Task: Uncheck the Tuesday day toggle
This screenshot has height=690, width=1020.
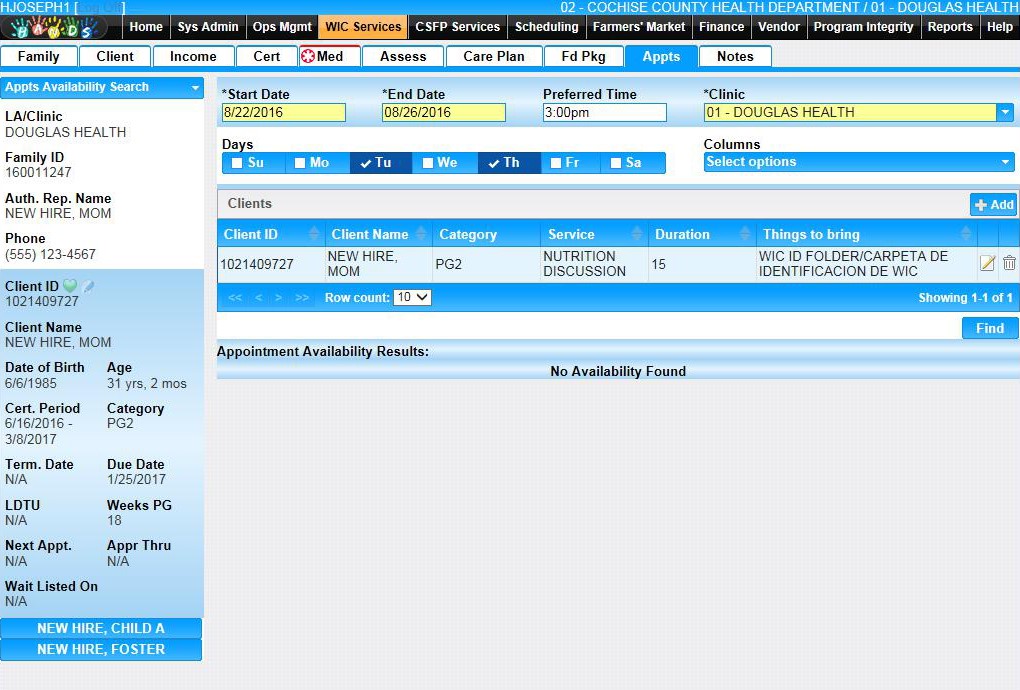Action: tap(366, 163)
